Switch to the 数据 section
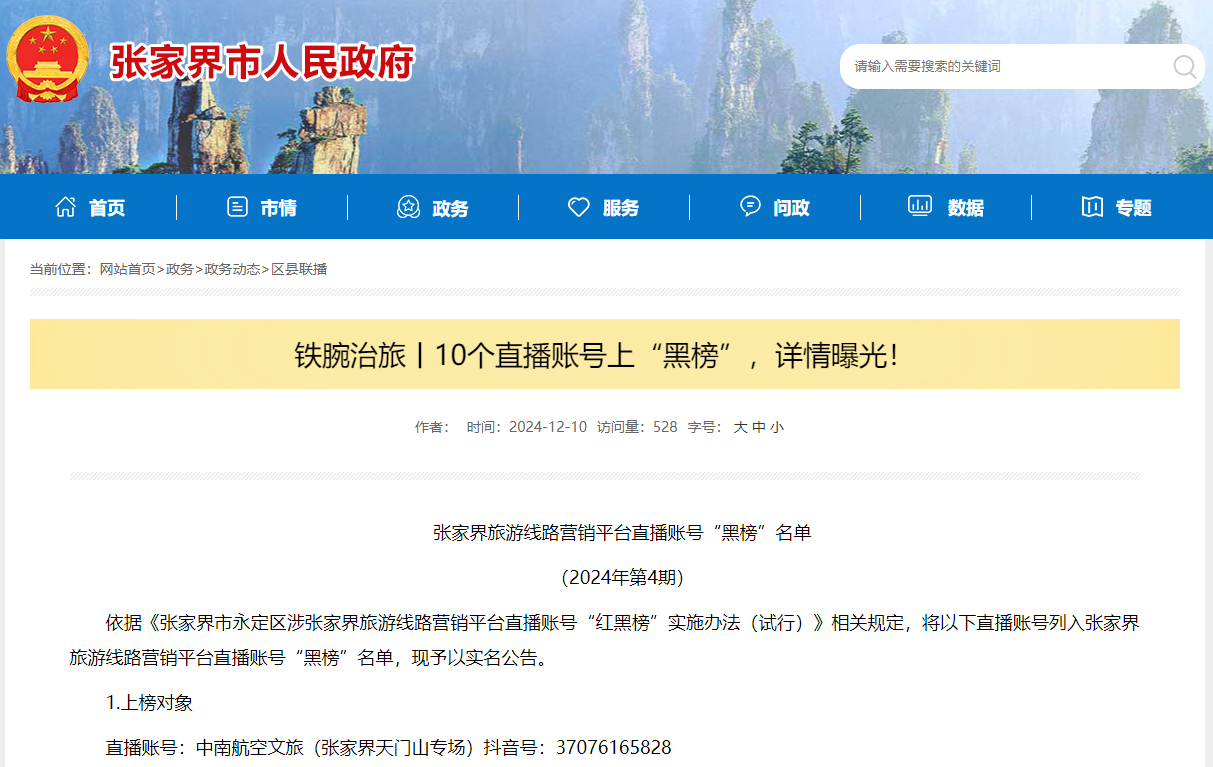 point(965,207)
